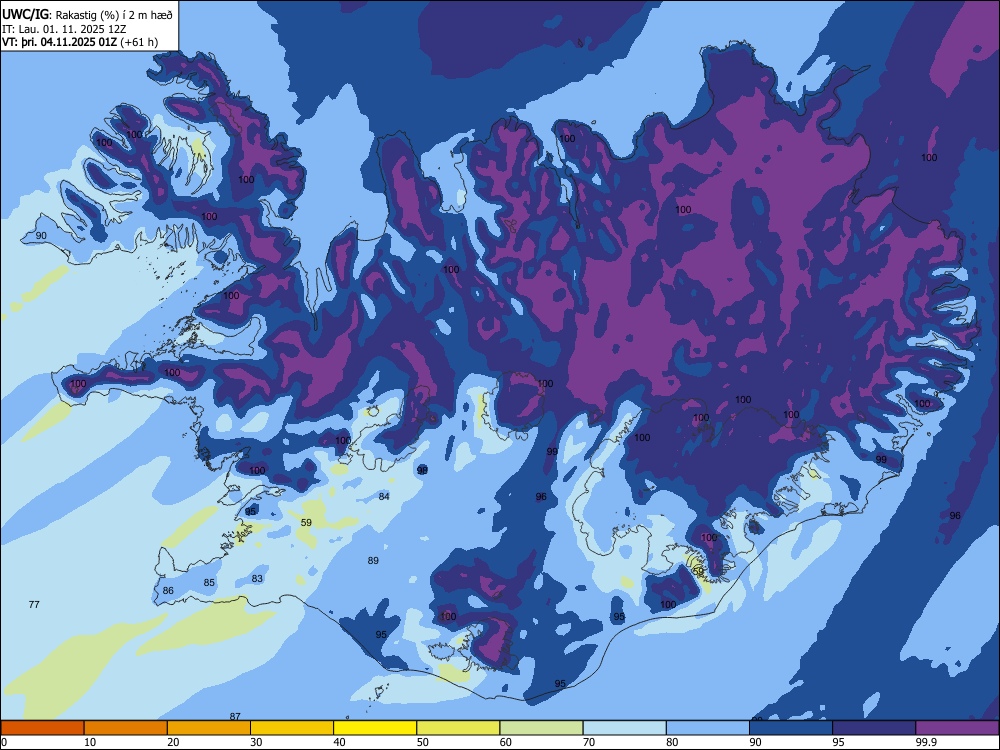Click the '84' humidity value on the map

coord(384,496)
